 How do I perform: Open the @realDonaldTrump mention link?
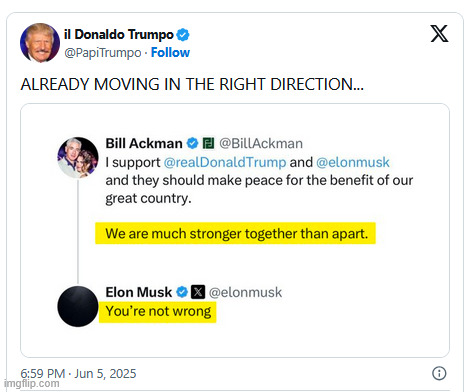coord(225,162)
